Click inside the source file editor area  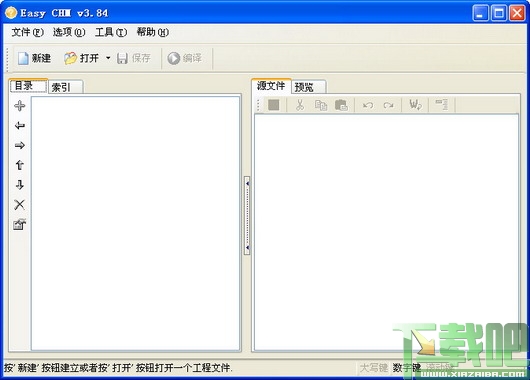pos(386,233)
